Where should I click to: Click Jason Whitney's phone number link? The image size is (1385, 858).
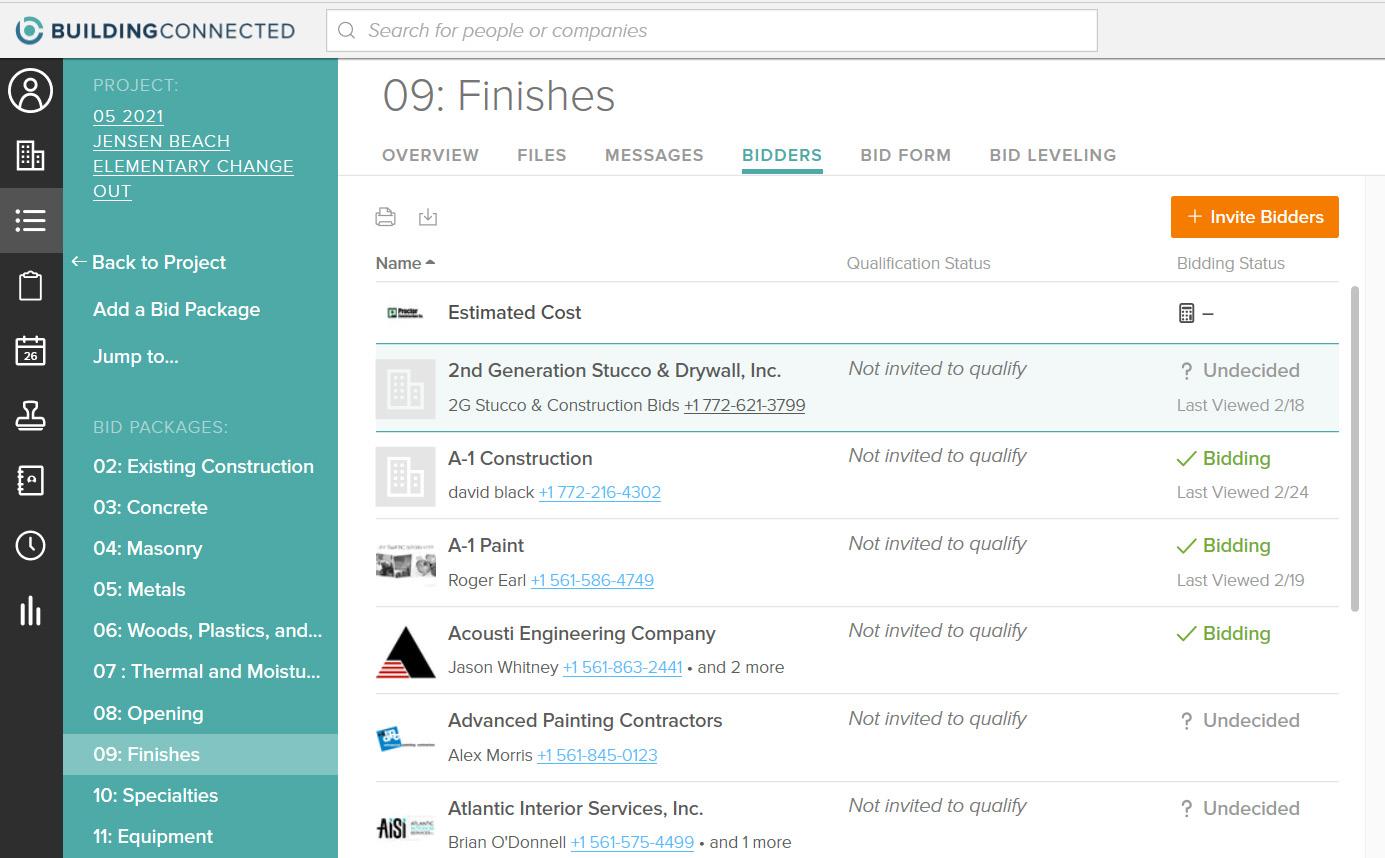click(623, 667)
